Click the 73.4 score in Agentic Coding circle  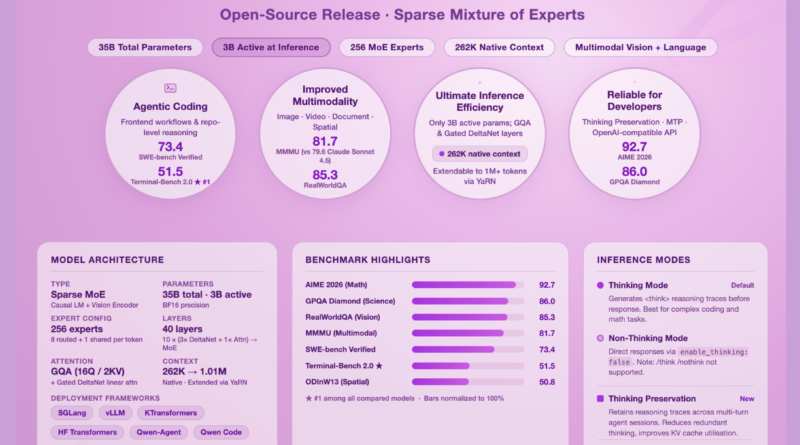170,147
